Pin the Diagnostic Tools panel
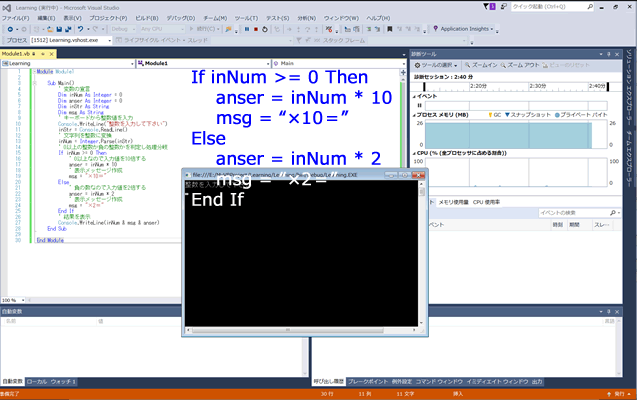Image resolution: width=637 pixels, height=400 pixels. pyautogui.click(x=609, y=54)
